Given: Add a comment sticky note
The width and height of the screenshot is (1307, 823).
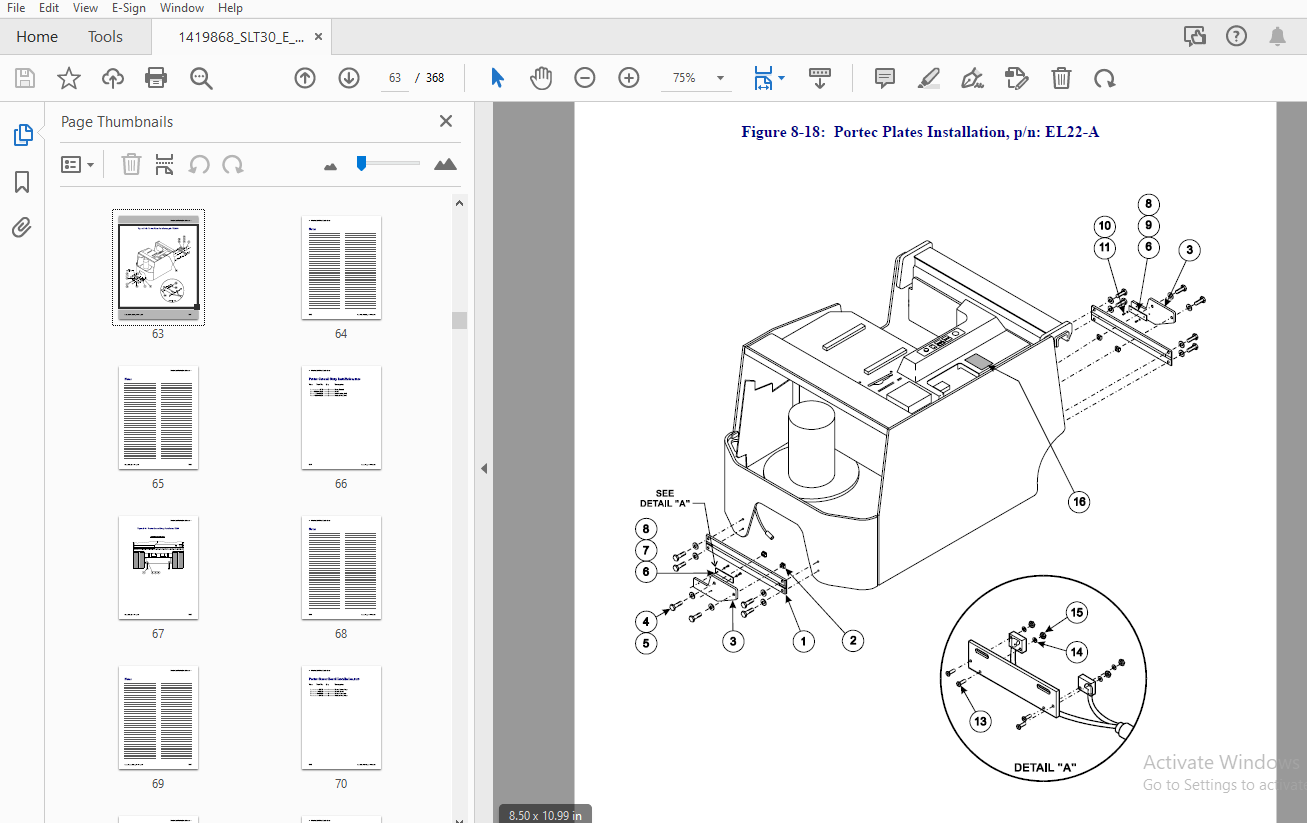Looking at the screenshot, I should [885, 78].
